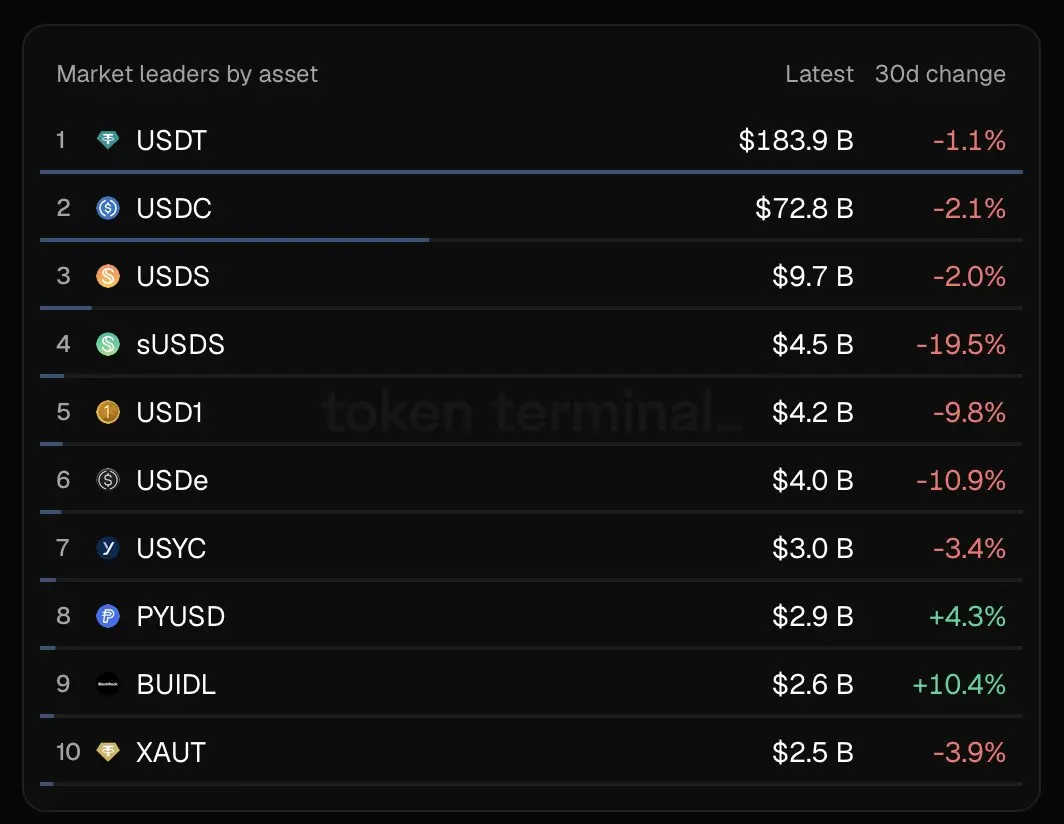Viewport: 1064px width, 824px height.
Task: Click the black BUIDL BlackRock icon
Action: (108, 684)
